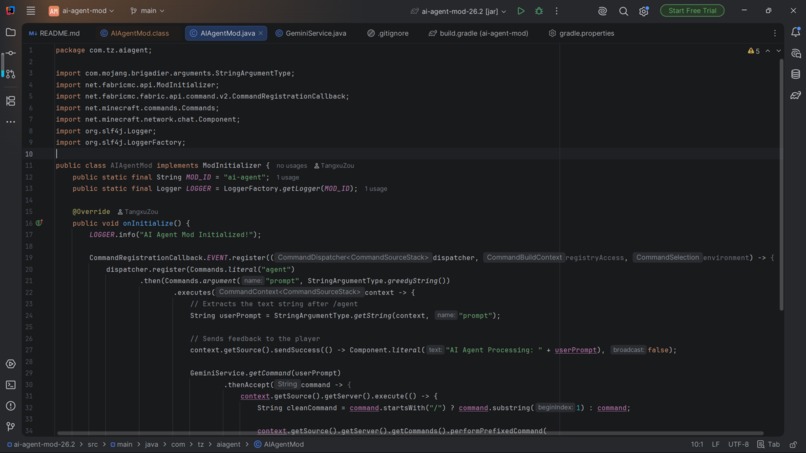Open the Database tool window
Screen dimensions: 806x453
[x=796, y=74]
